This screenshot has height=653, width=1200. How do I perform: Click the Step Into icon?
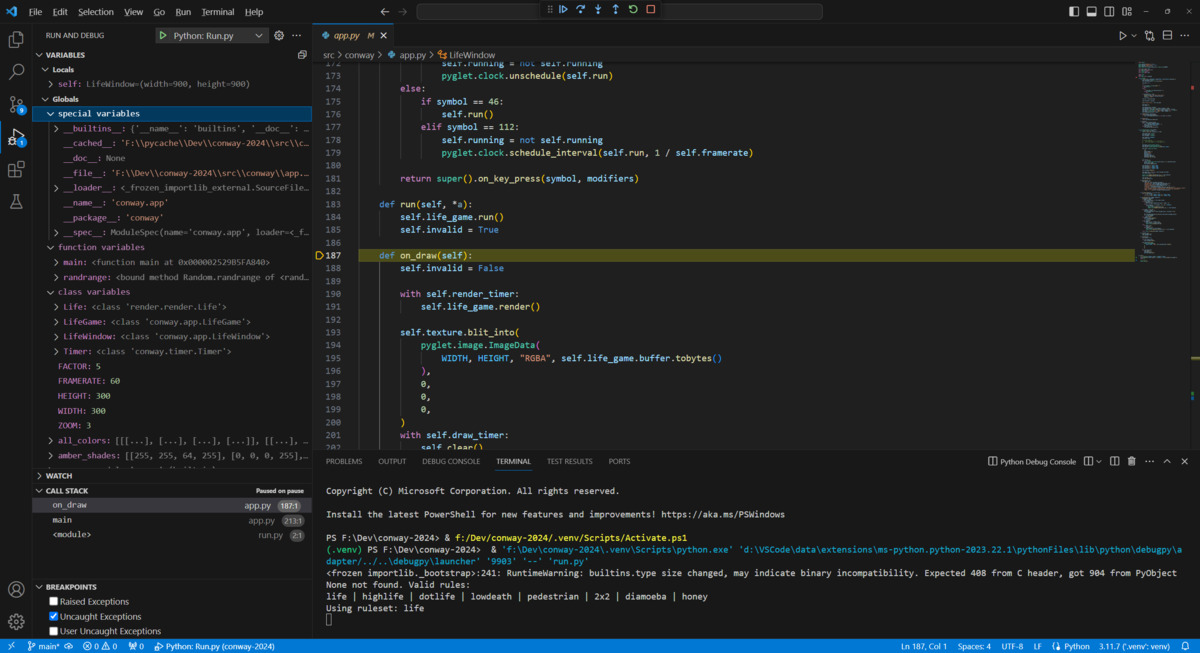(x=598, y=9)
